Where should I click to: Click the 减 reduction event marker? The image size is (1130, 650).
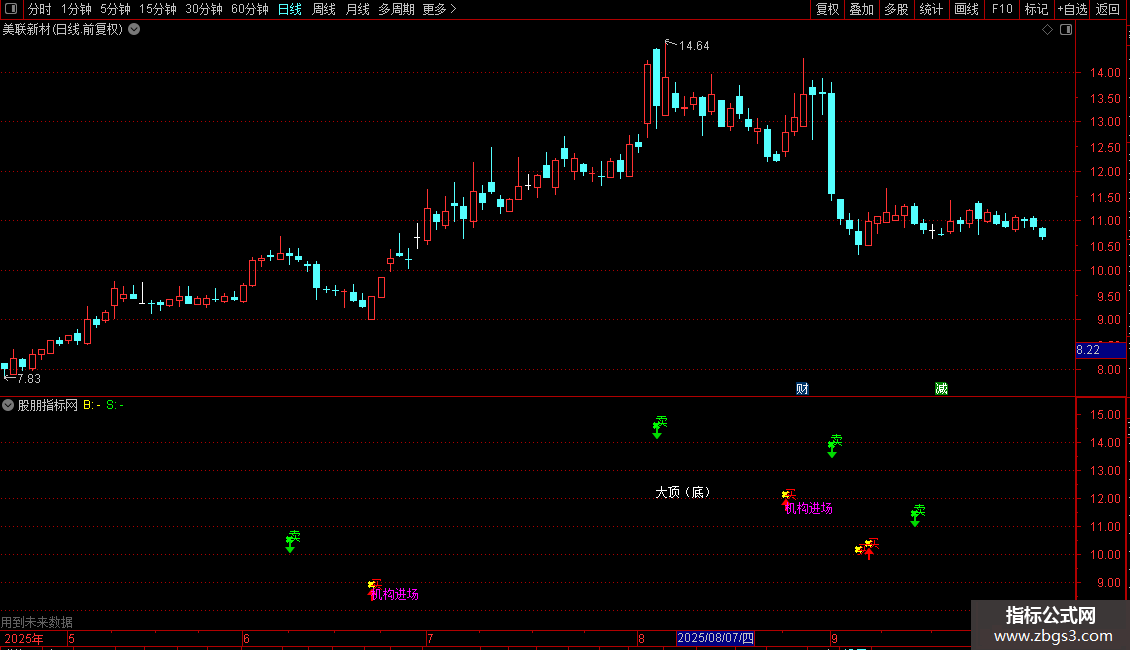click(941, 389)
